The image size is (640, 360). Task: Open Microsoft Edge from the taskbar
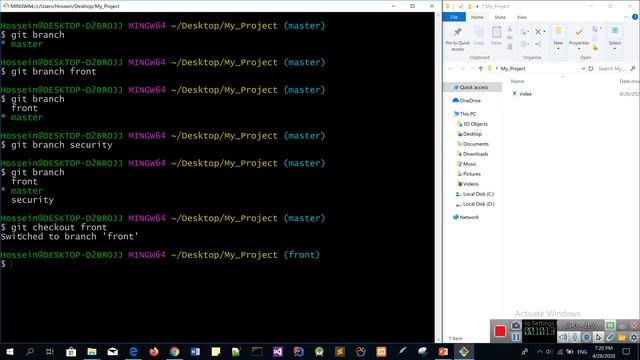pyautogui.click(x=133, y=351)
